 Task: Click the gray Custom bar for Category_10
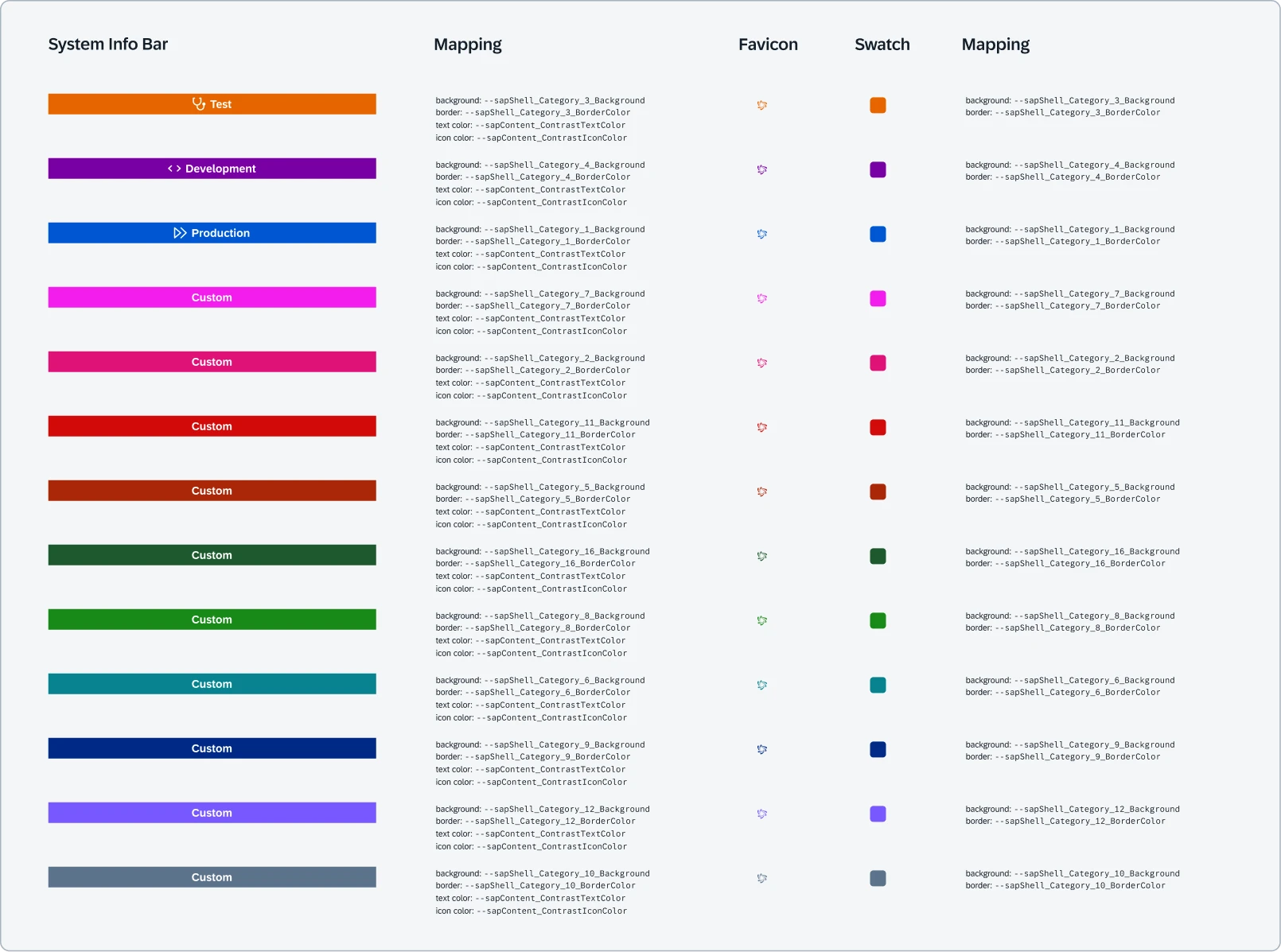click(x=212, y=877)
